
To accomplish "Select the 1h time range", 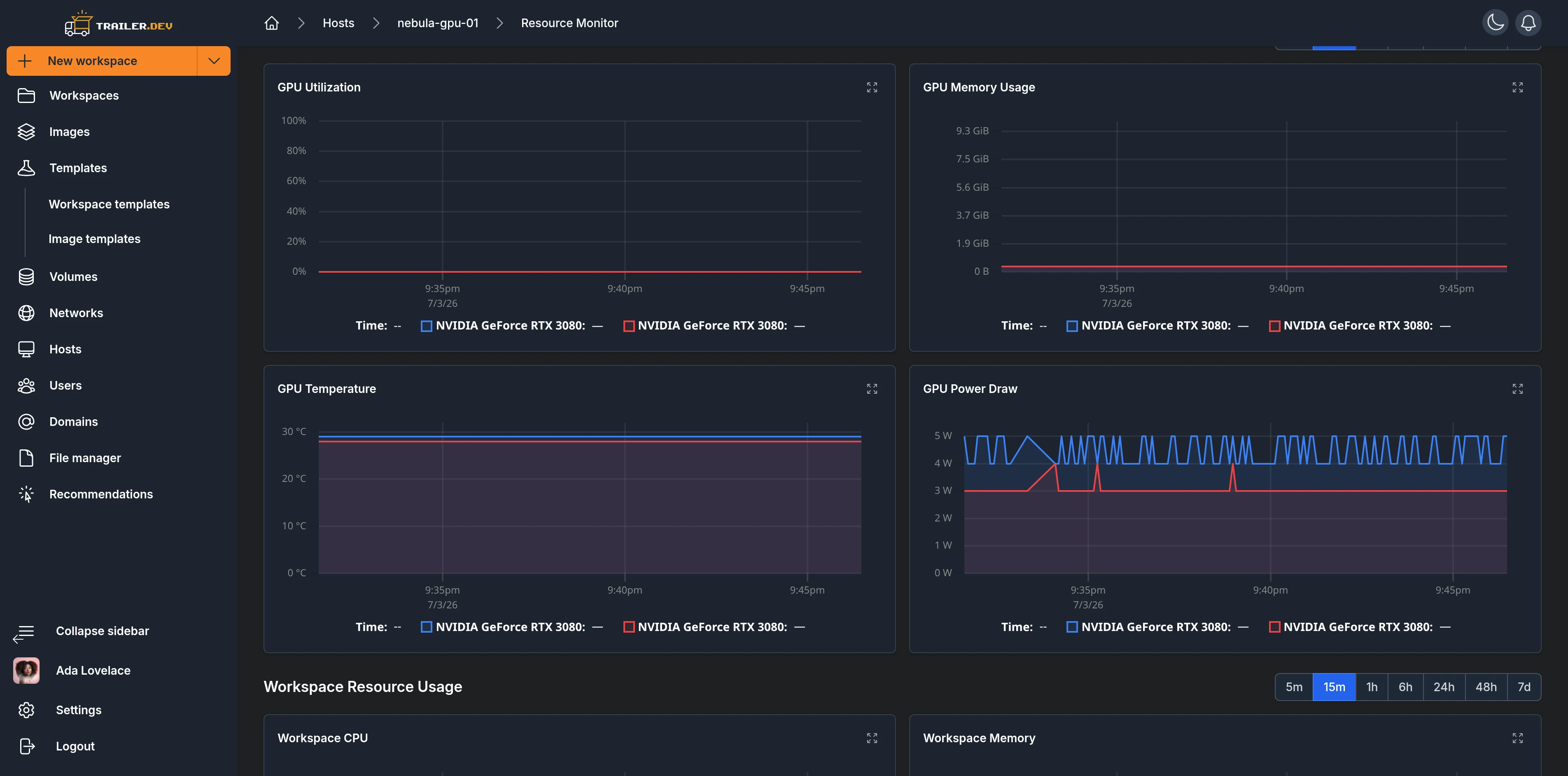I will click(x=1372, y=687).
